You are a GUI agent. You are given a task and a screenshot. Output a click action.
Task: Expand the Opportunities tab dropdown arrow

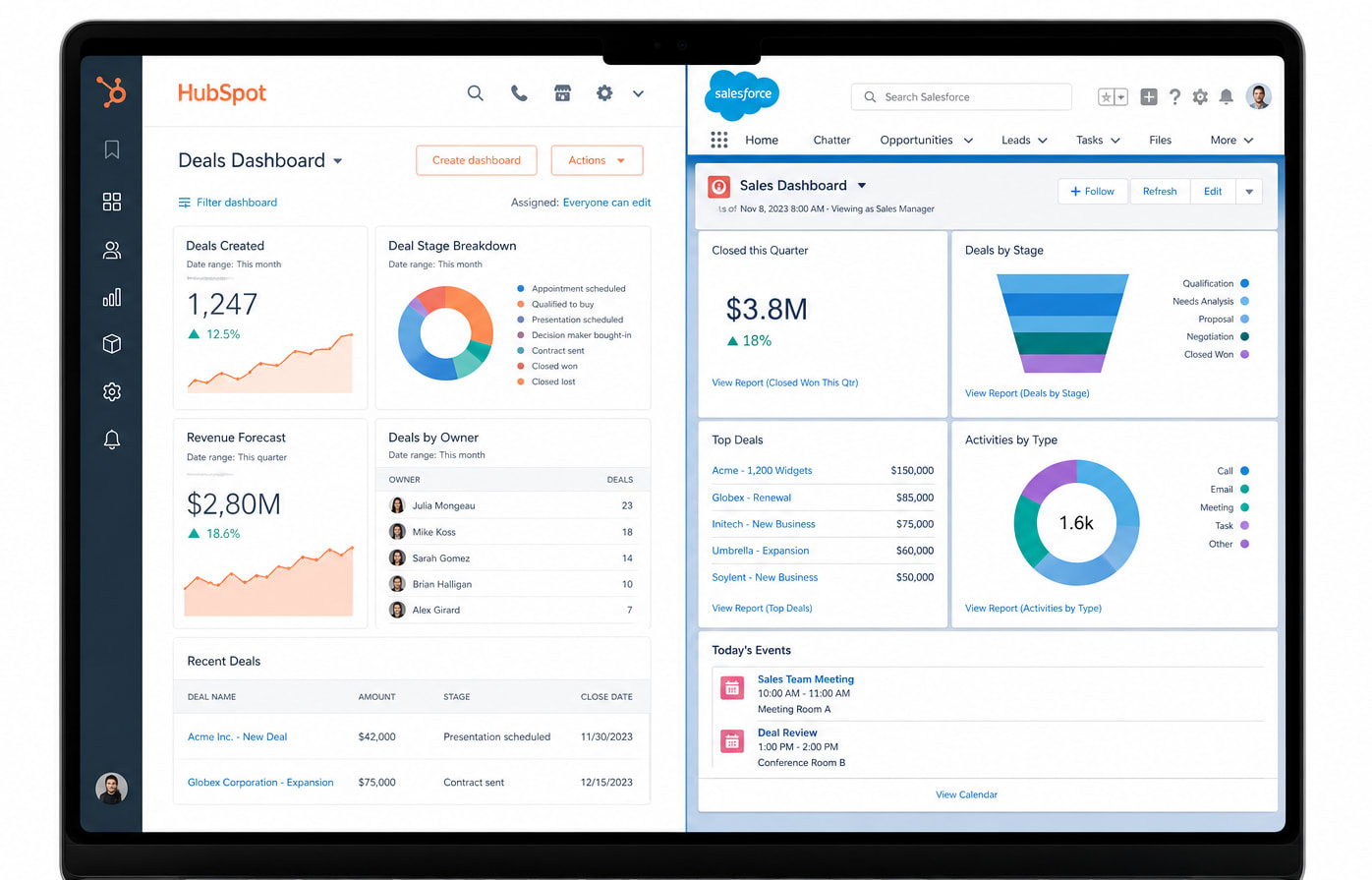[968, 141]
